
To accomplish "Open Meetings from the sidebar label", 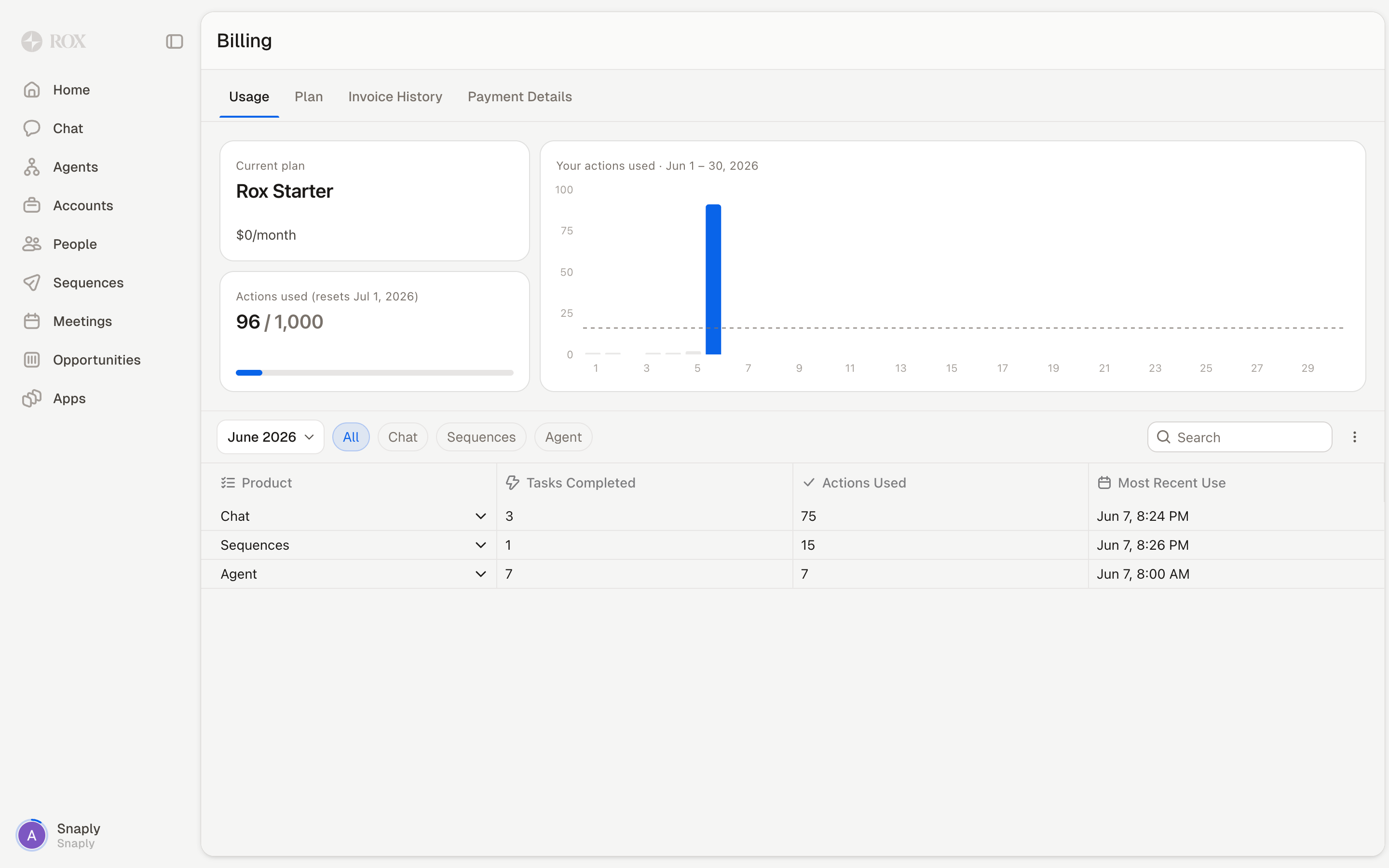I will pos(82,321).
